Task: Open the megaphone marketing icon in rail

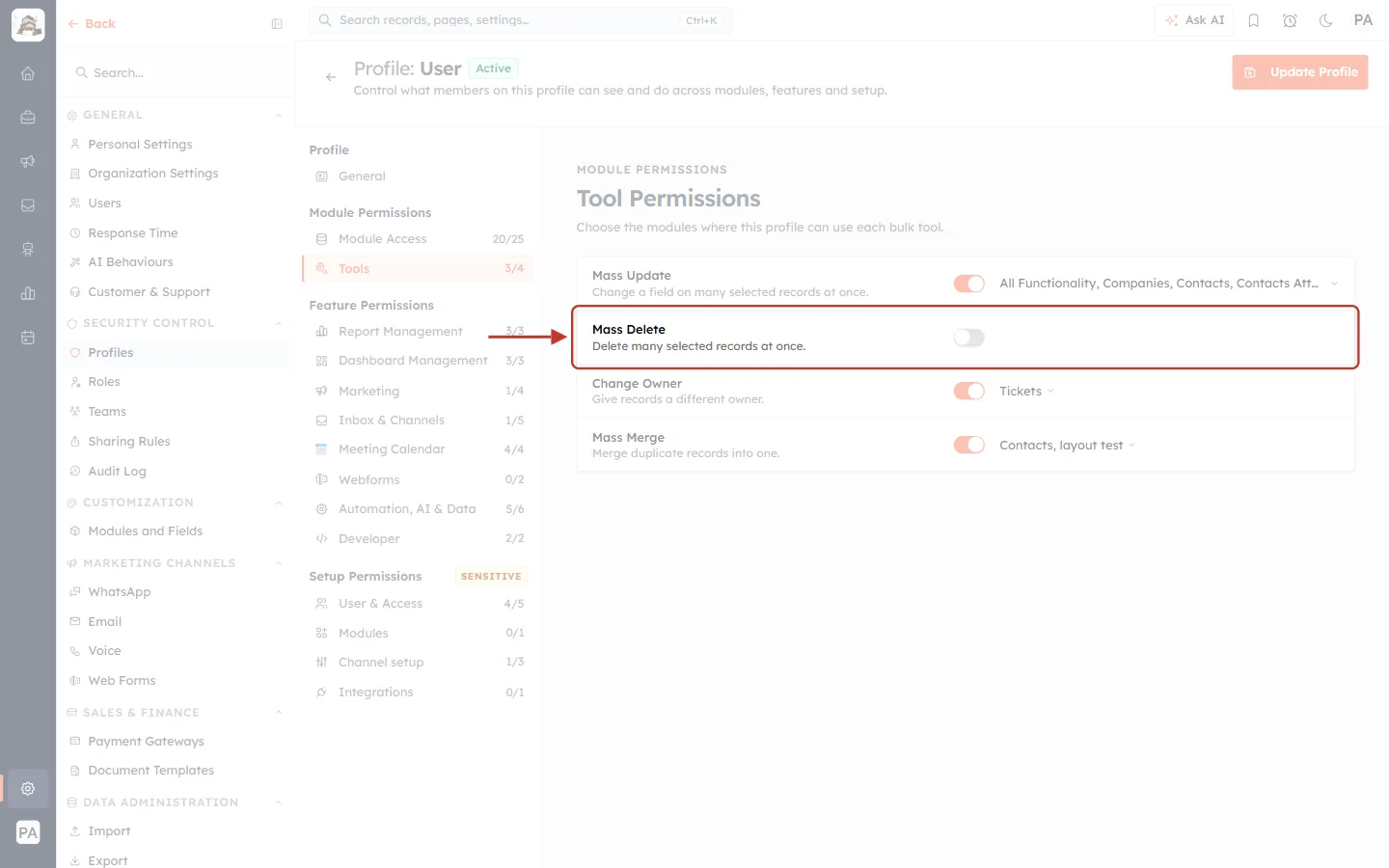Action: point(28,161)
